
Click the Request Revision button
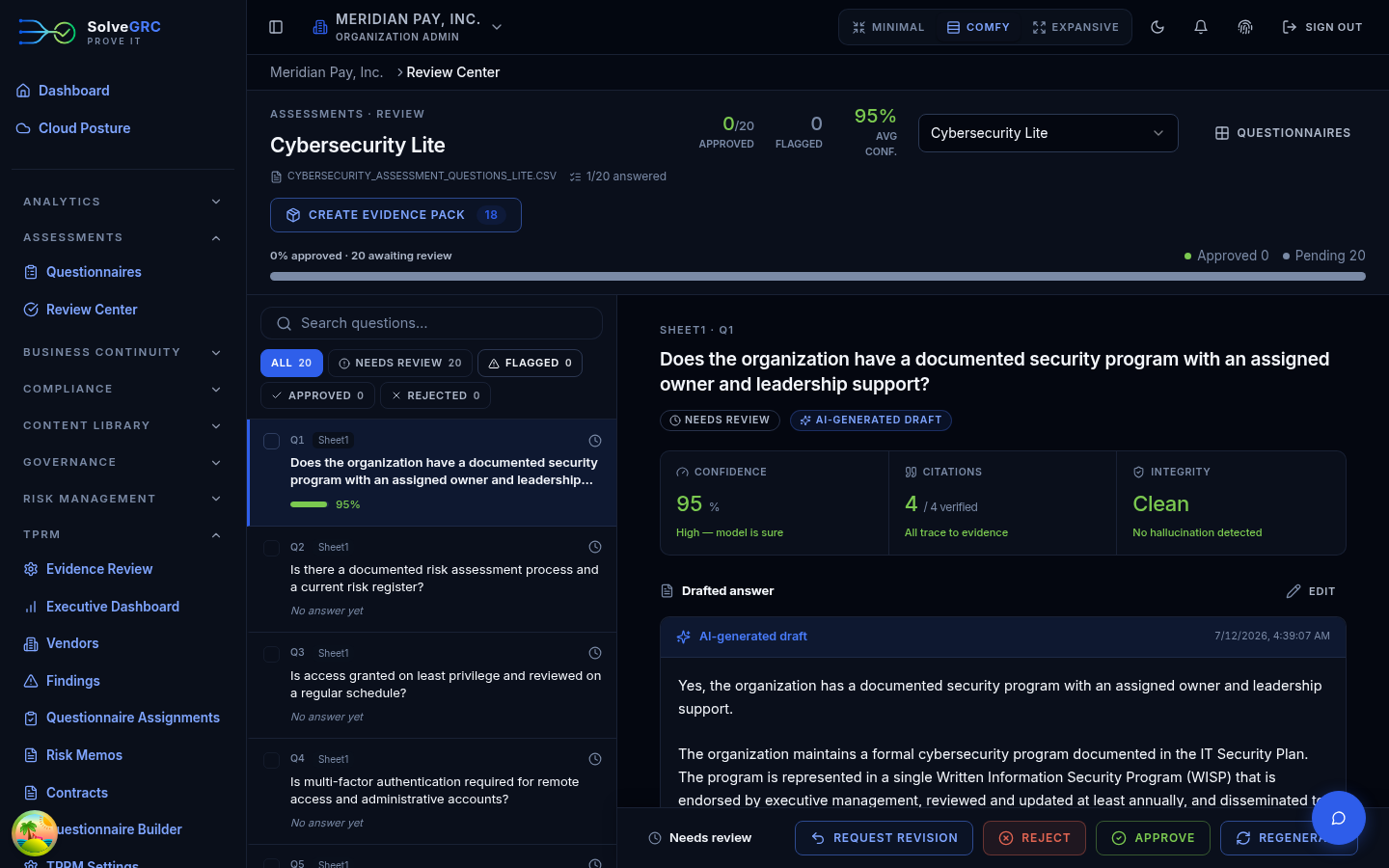coord(884,838)
